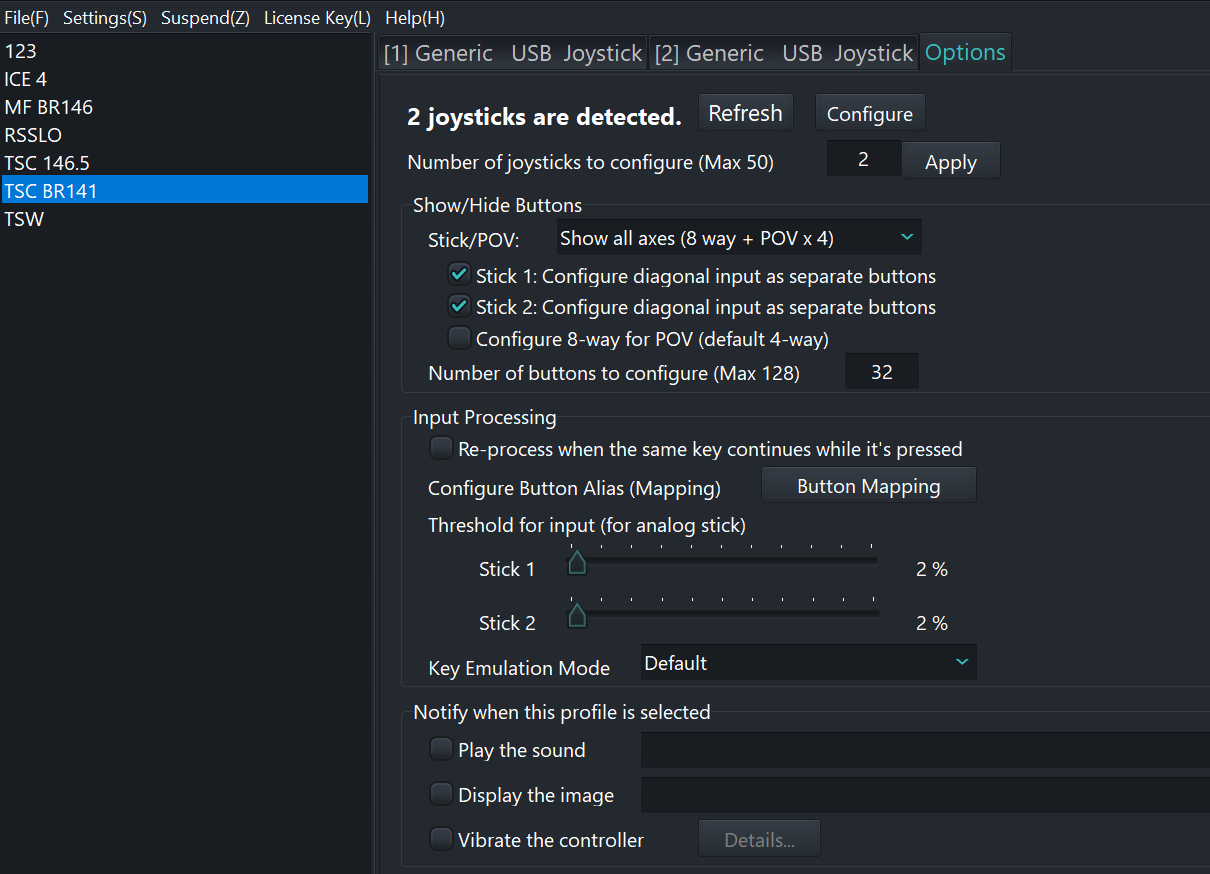
Task: Open the File menu
Action: (x=26, y=18)
